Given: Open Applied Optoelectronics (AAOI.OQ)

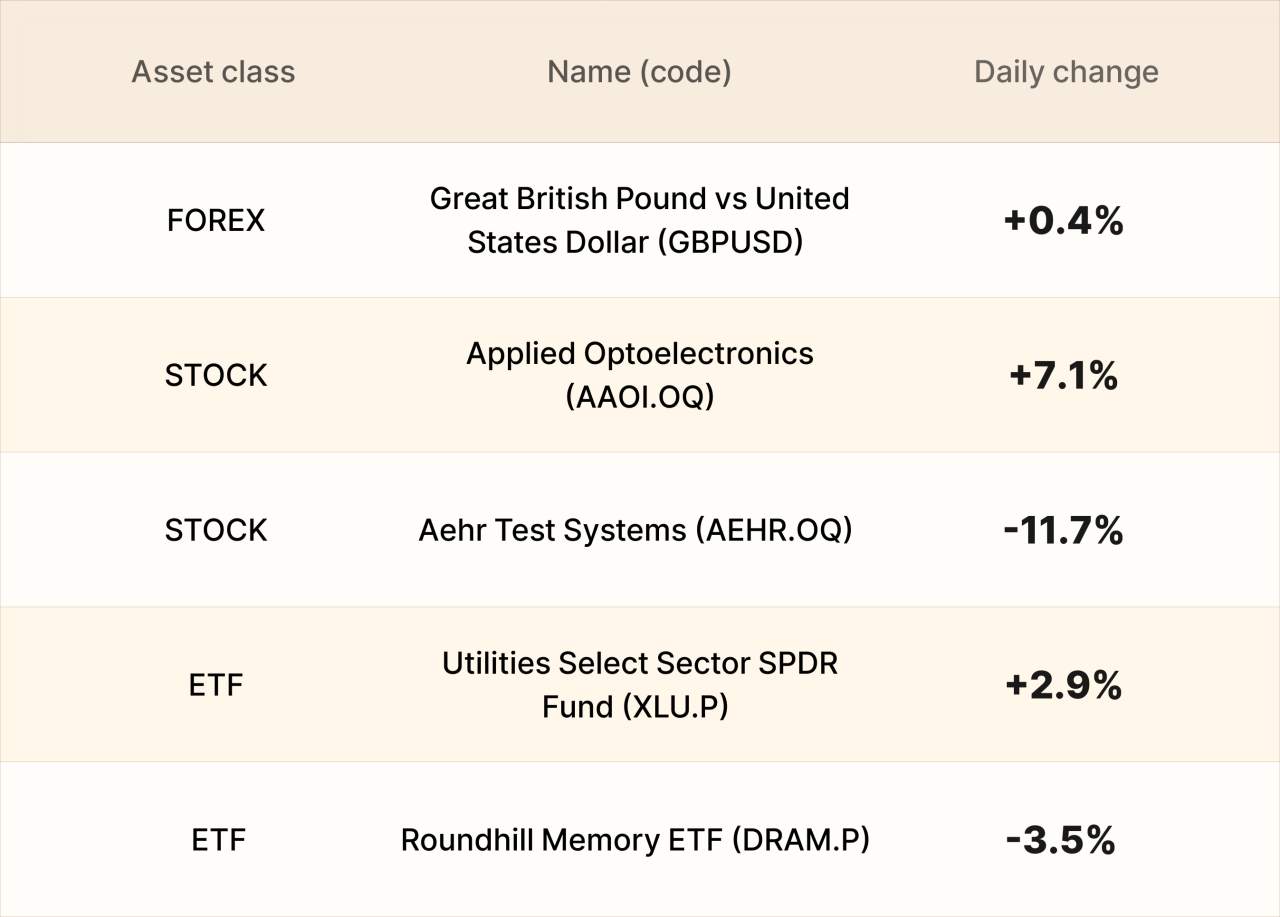Looking at the screenshot, I should 639,375.
